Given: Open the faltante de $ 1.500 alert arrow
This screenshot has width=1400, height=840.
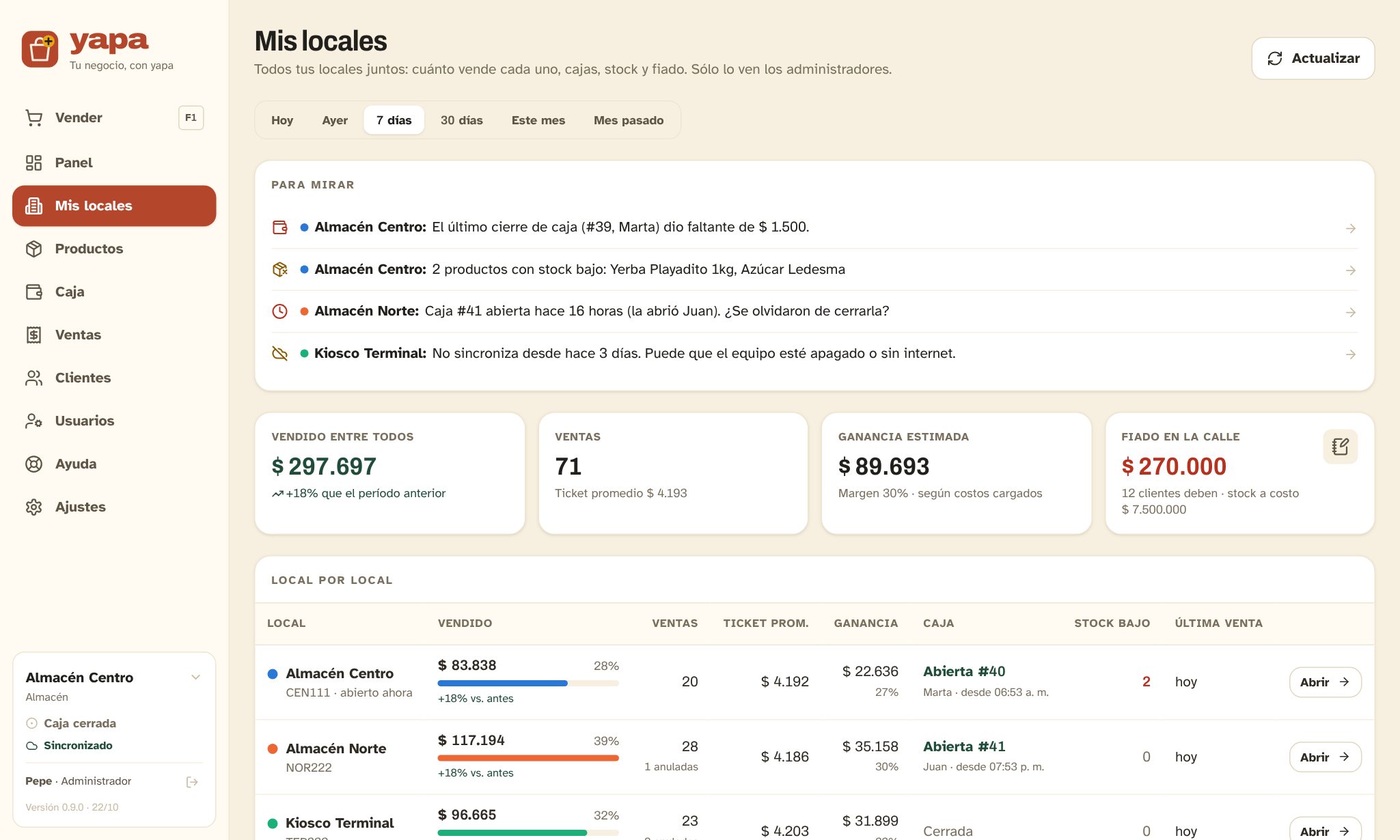Looking at the screenshot, I should coord(1351,228).
